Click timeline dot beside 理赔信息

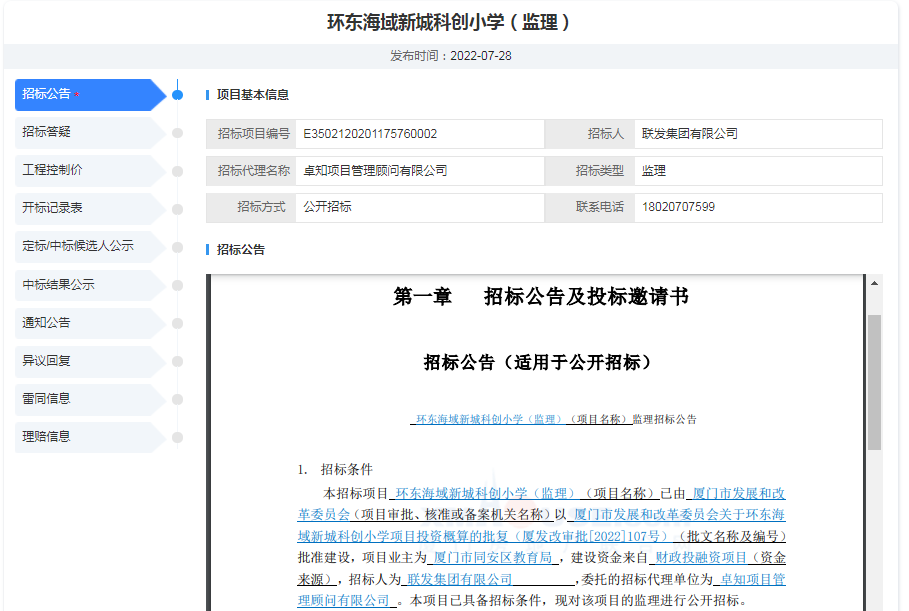point(178,437)
